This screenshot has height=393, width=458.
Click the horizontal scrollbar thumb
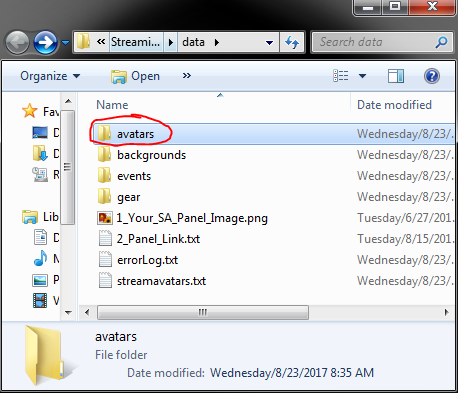pyautogui.click(x=203, y=312)
